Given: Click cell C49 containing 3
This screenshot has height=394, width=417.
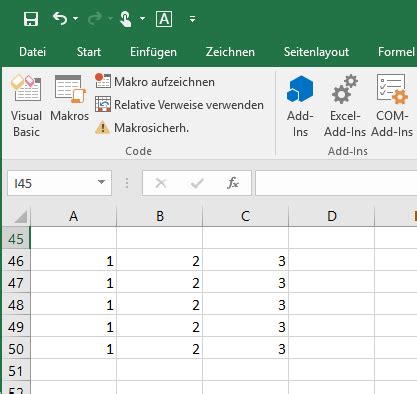Looking at the screenshot, I should point(246,327).
